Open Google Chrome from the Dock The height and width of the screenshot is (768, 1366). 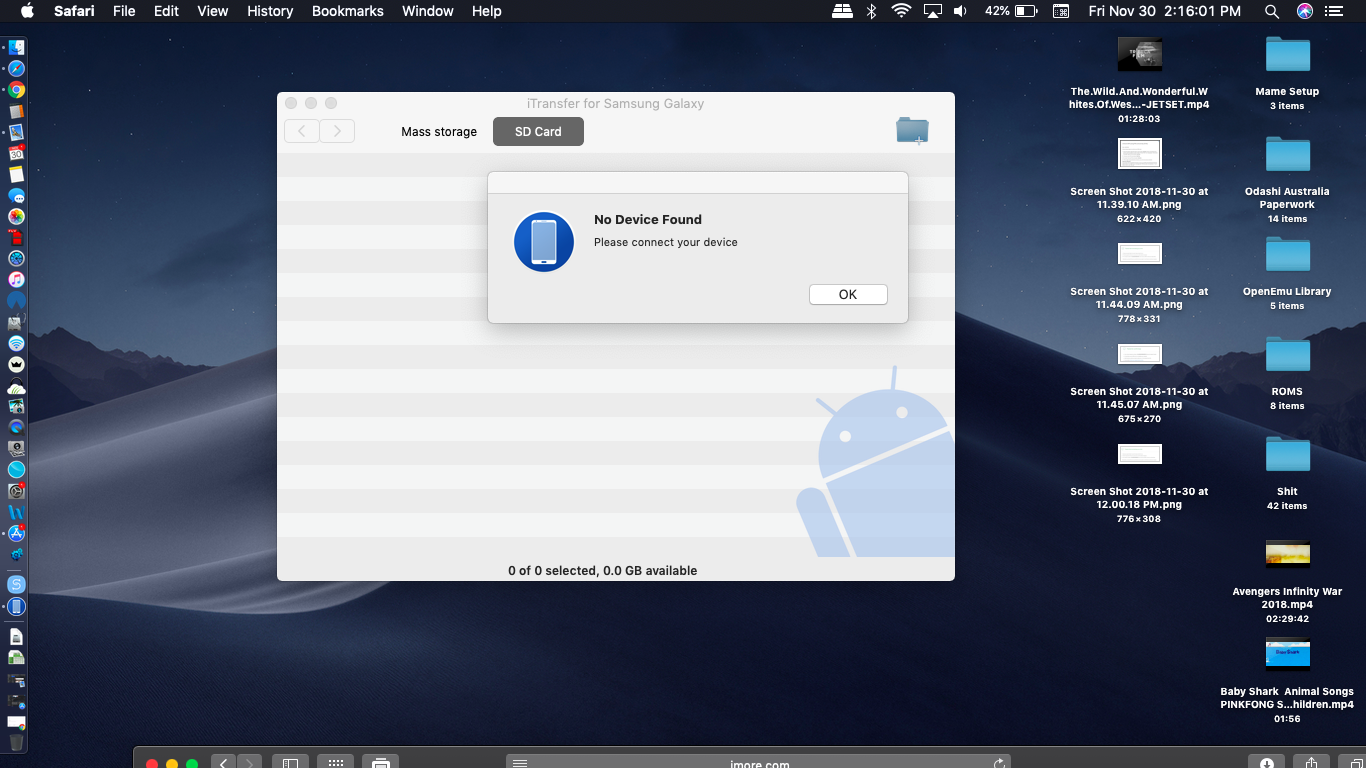point(16,89)
